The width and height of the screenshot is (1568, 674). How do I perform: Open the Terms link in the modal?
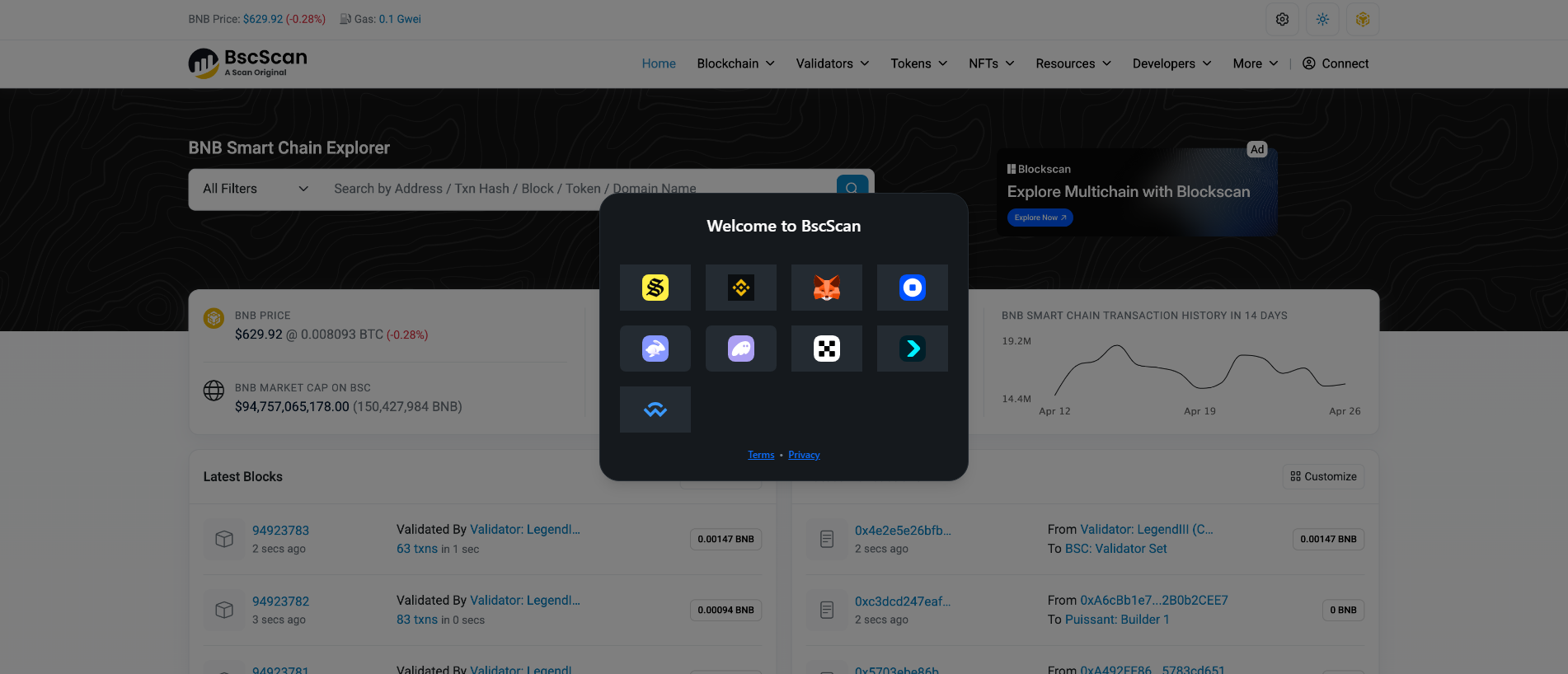(761, 455)
